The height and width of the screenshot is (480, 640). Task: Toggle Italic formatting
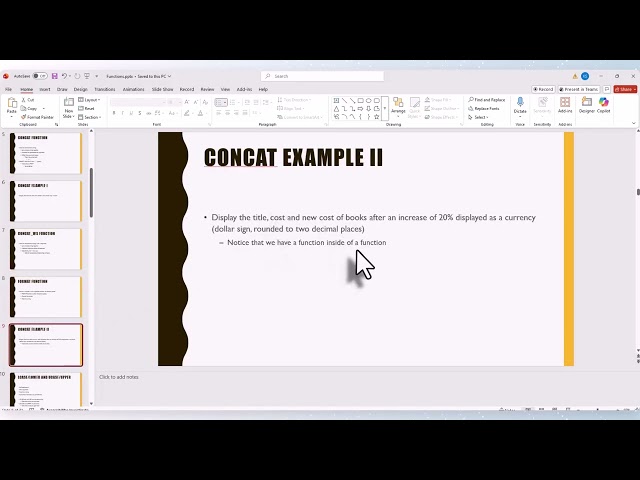pyautogui.click(x=122, y=113)
